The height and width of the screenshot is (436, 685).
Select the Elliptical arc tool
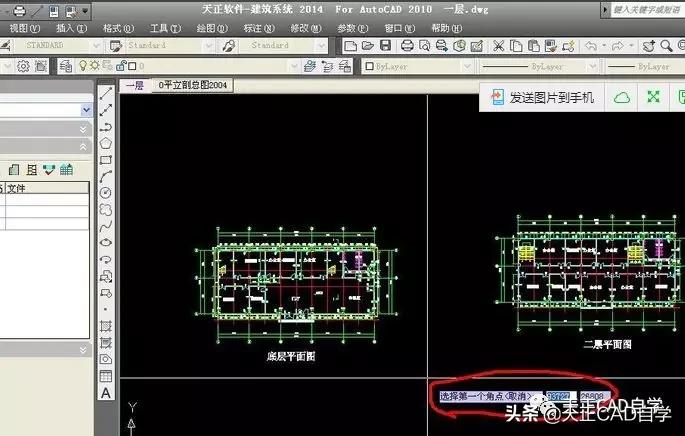[x=106, y=260]
